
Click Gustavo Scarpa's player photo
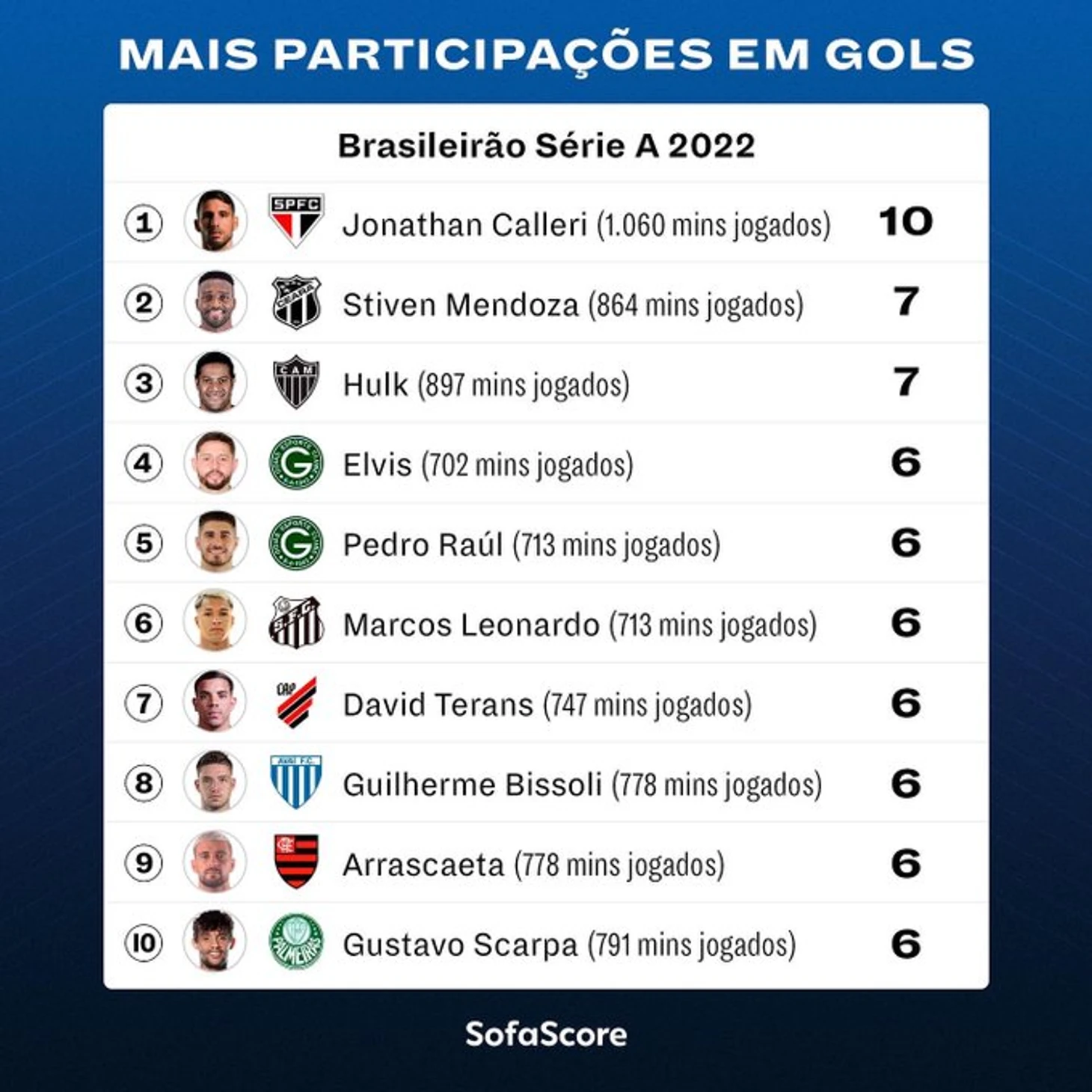[215, 942]
